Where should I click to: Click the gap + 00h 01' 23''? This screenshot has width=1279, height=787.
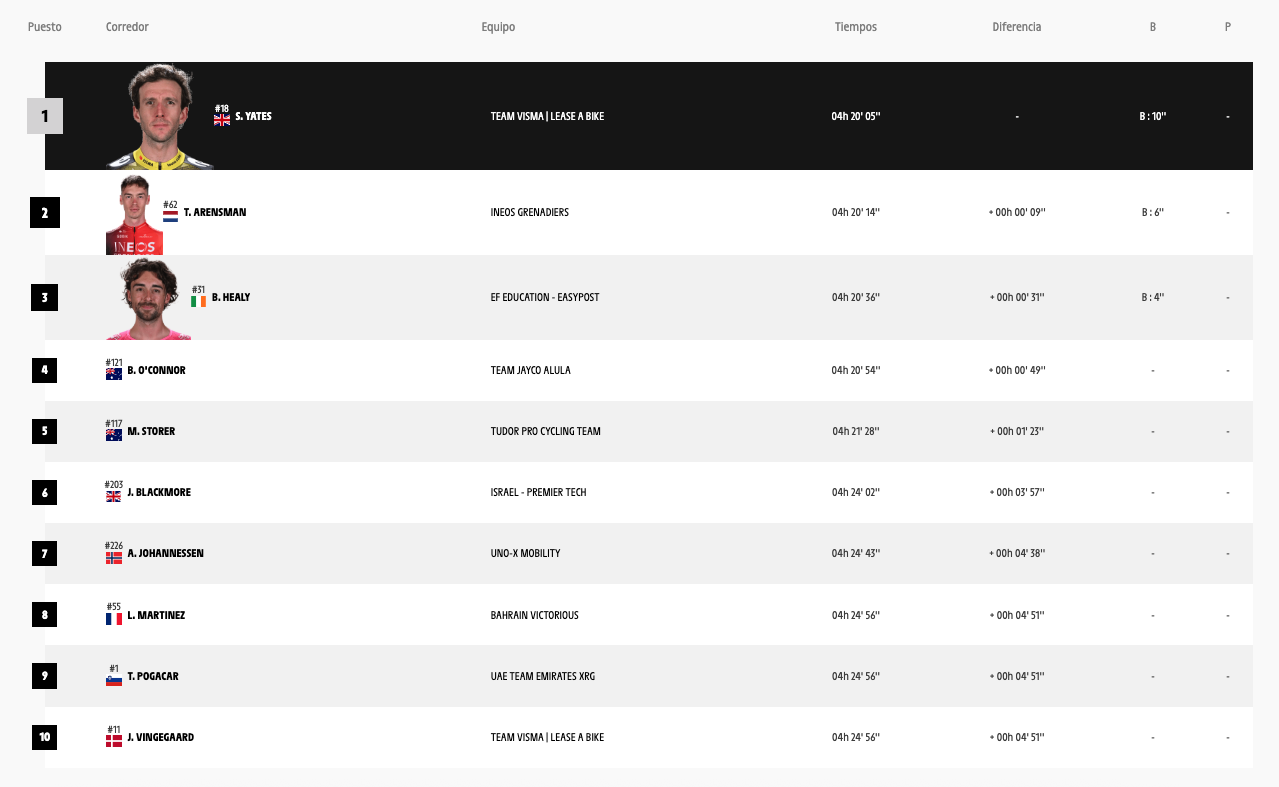(1017, 431)
